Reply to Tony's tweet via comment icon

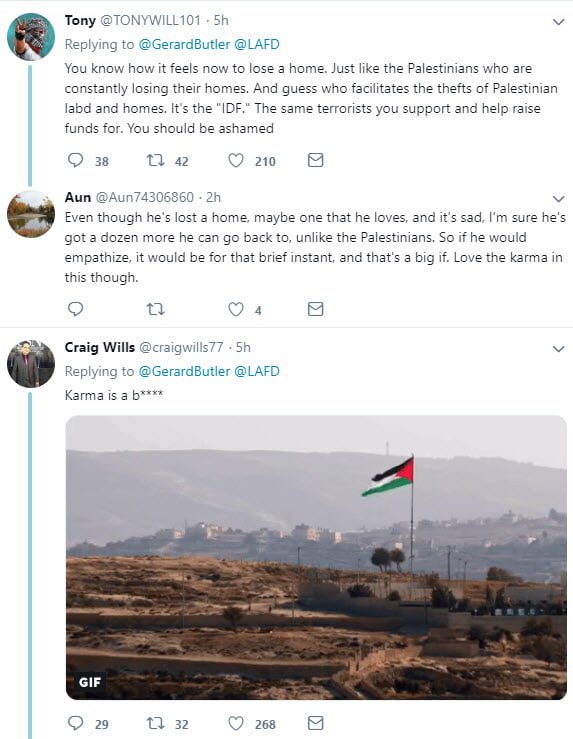pyautogui.click(x=75, y=161)
